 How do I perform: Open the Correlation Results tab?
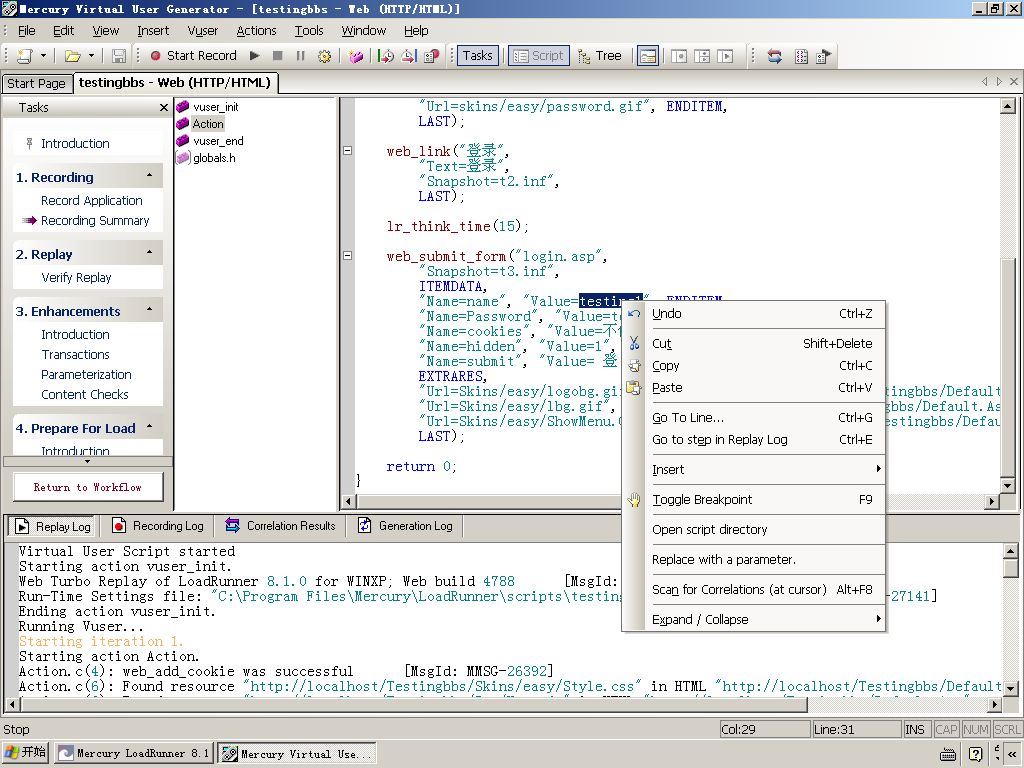[281, 526]
